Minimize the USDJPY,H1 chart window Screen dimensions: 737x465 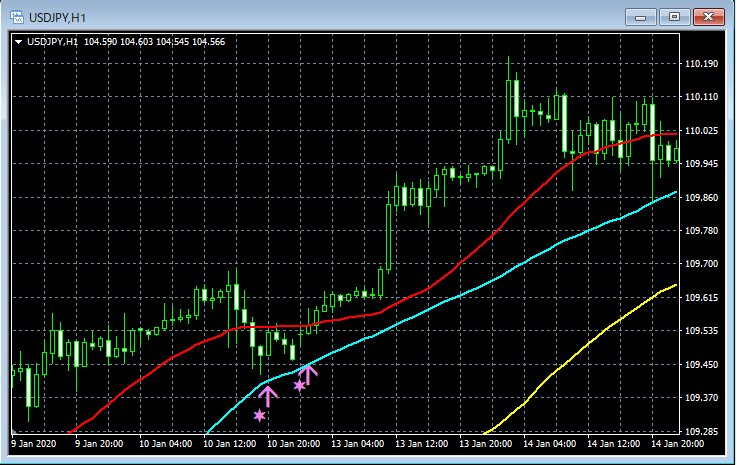[x=640, y=17]
